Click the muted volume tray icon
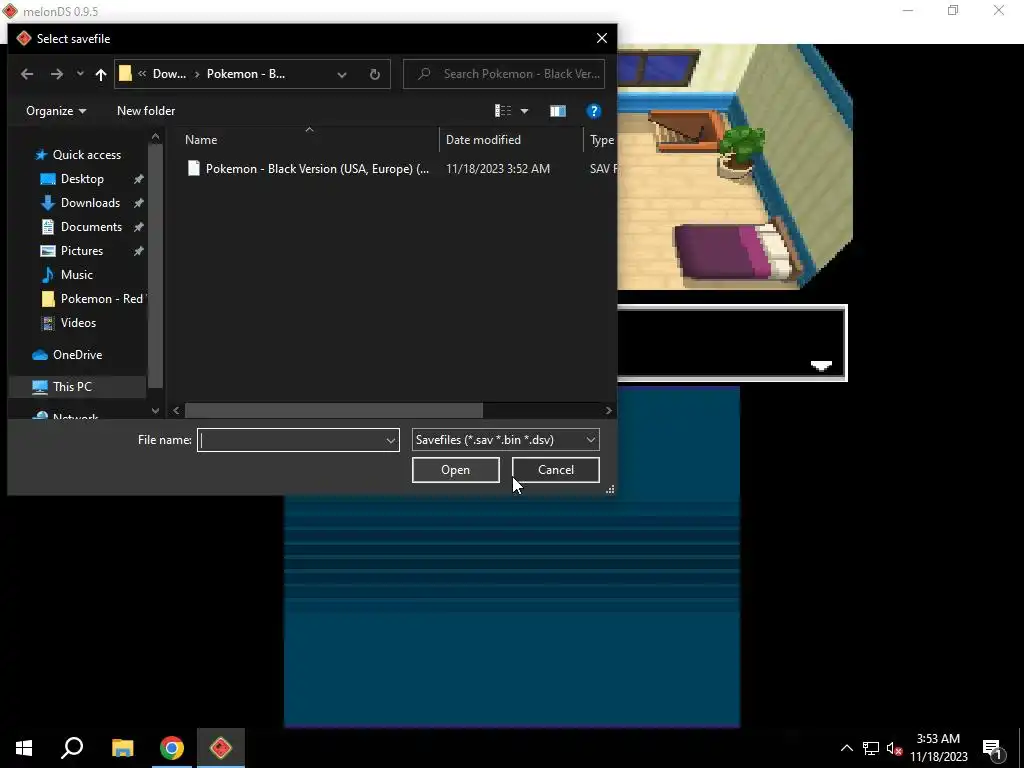Viewport: 1024px width, 768px height. [x=895, y=748]
